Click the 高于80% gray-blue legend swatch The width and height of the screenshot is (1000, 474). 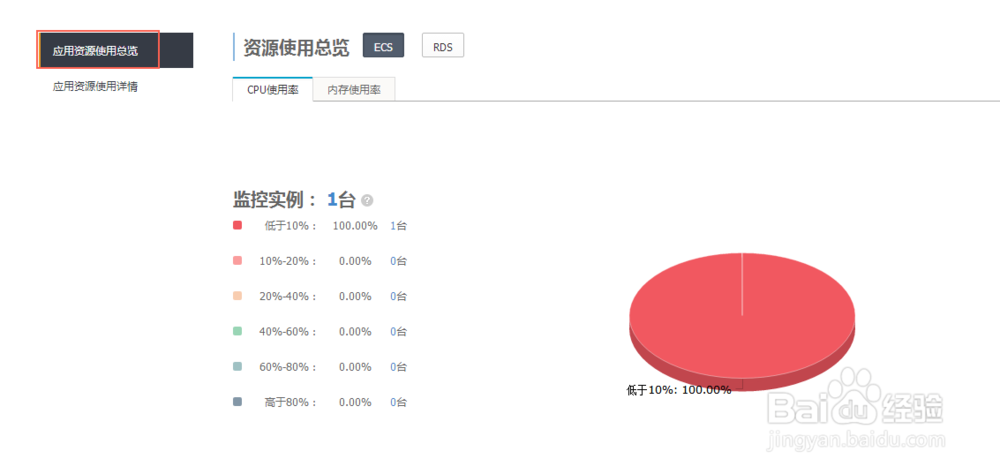click(238, 402)
